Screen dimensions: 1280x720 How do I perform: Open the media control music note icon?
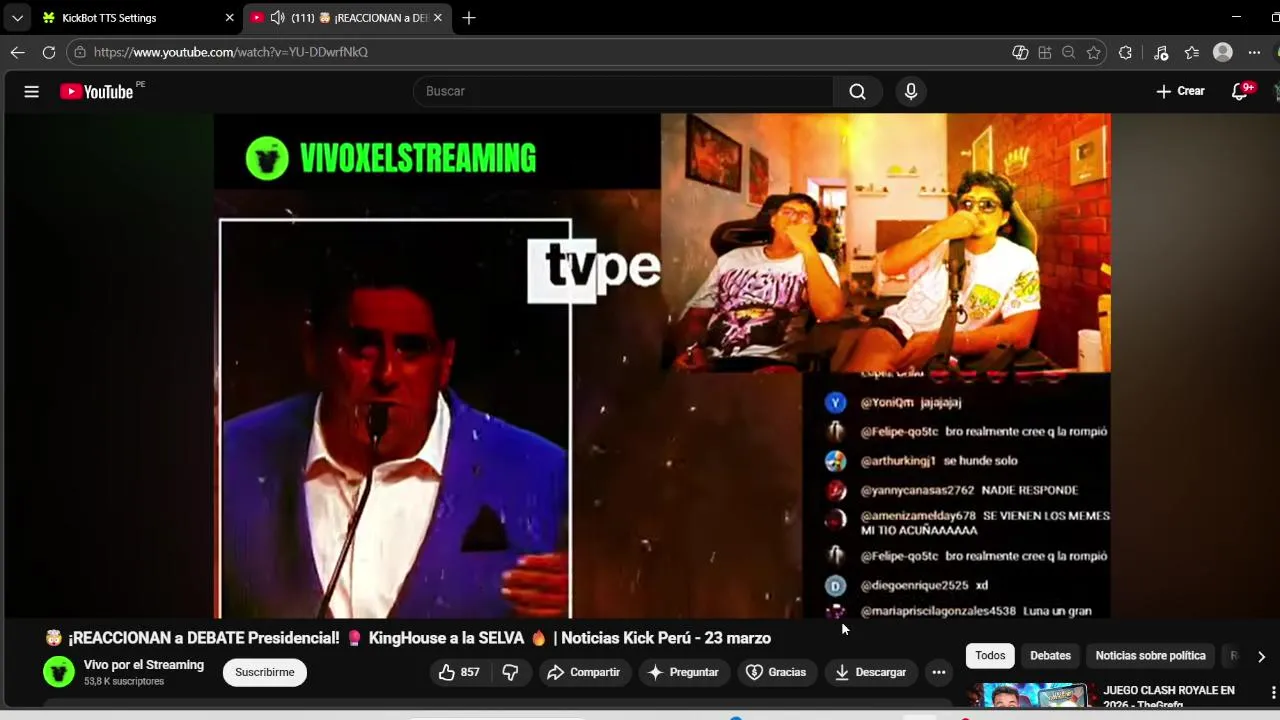point(1160,52)
